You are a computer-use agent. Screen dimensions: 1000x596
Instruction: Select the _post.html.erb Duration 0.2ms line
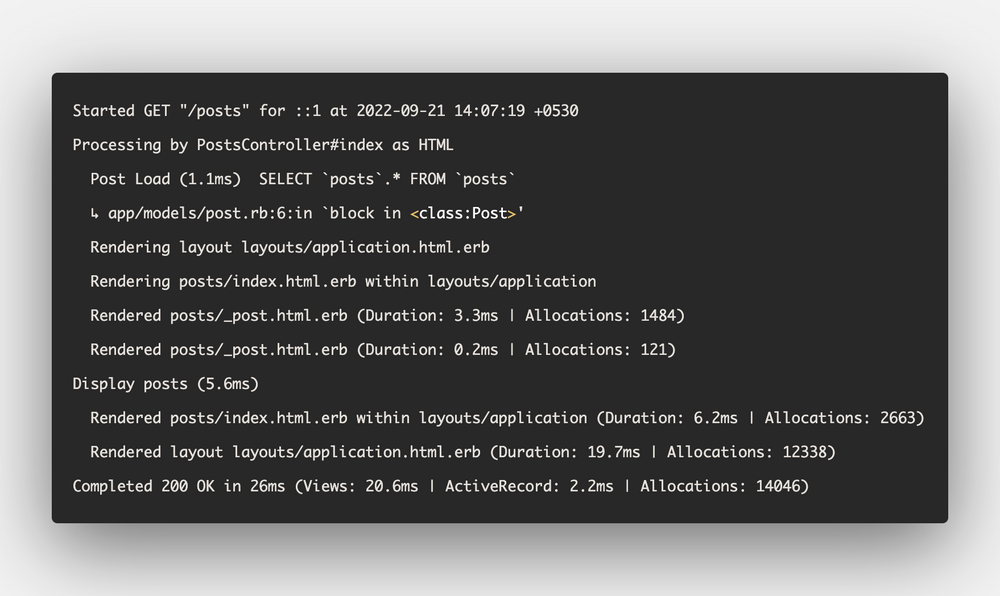383,350
